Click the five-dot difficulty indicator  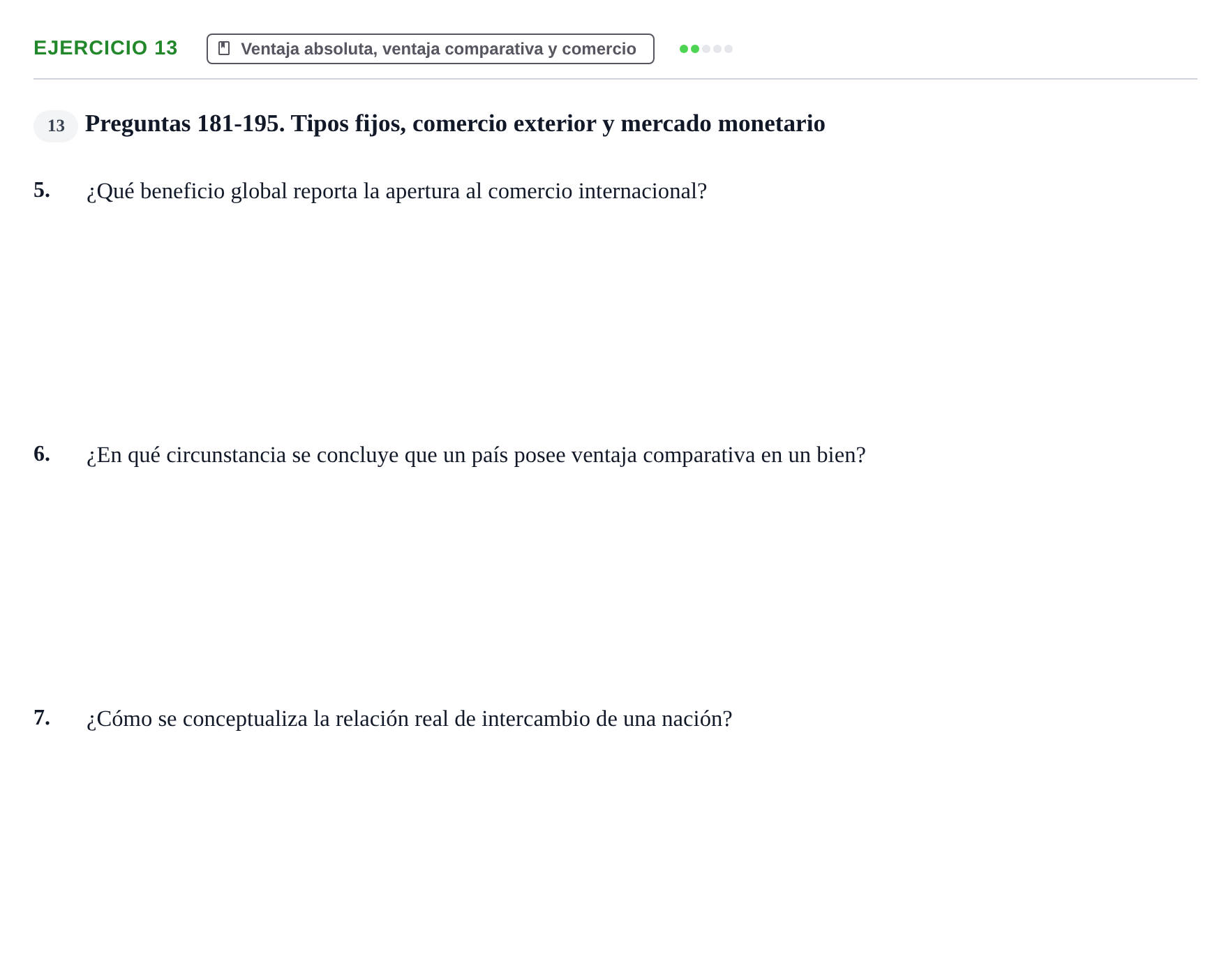point(706,49)
